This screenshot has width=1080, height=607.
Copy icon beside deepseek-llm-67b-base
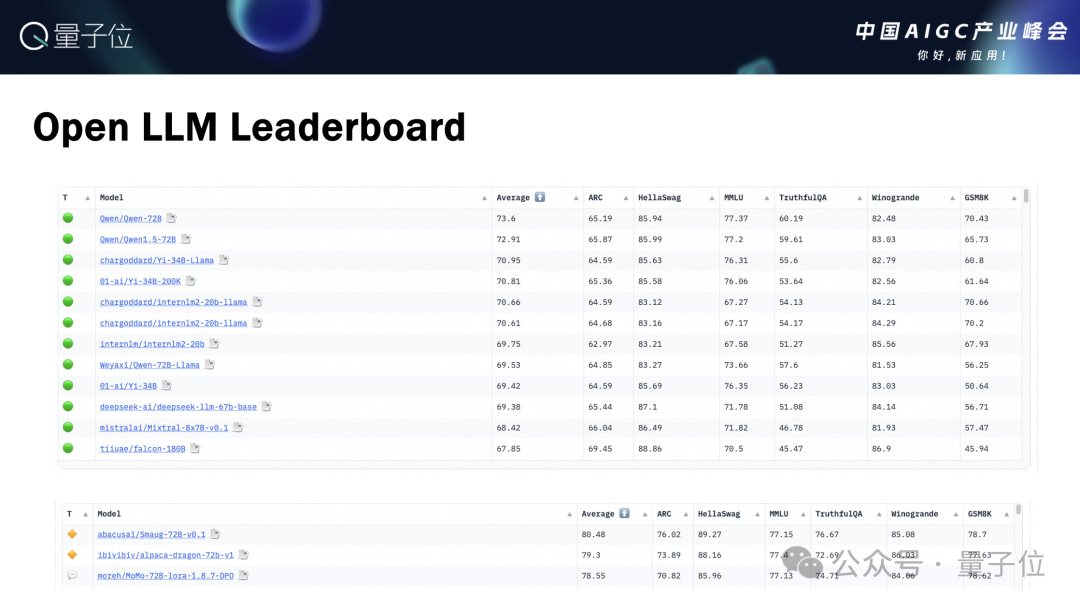(x=267, y=407)
